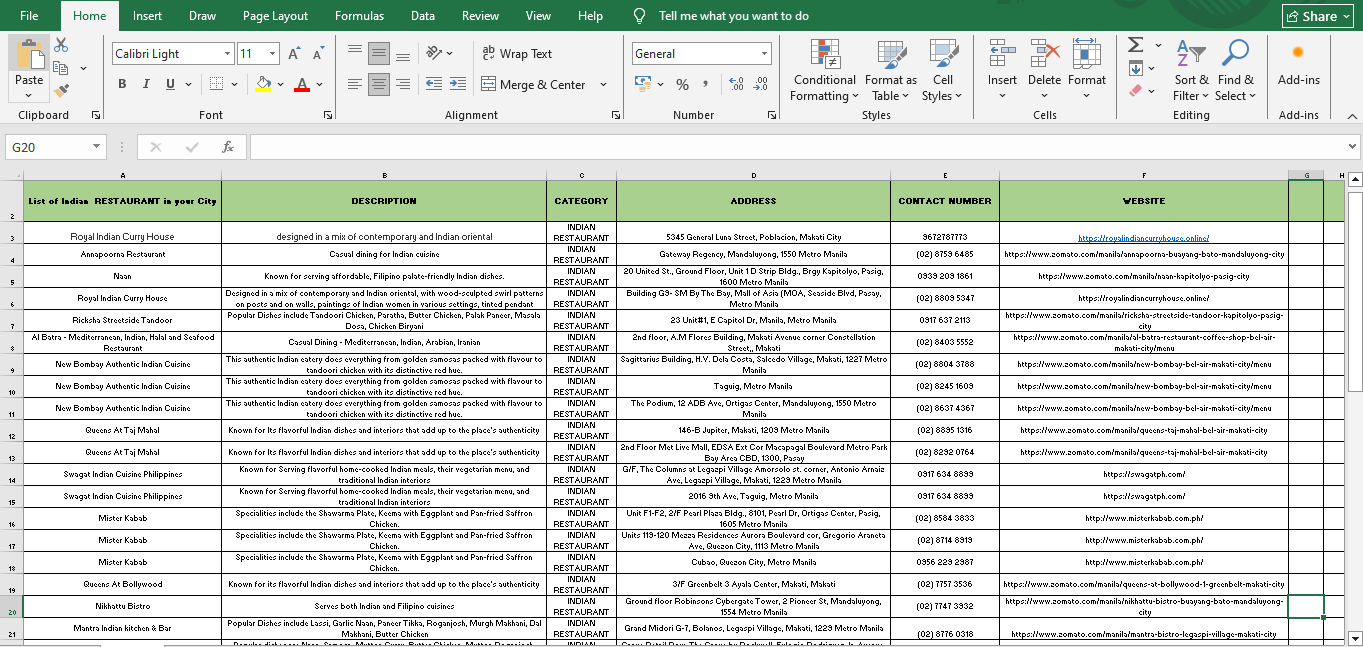
Task: Toggle Wrap Text
Action: (x=517, y=54)
